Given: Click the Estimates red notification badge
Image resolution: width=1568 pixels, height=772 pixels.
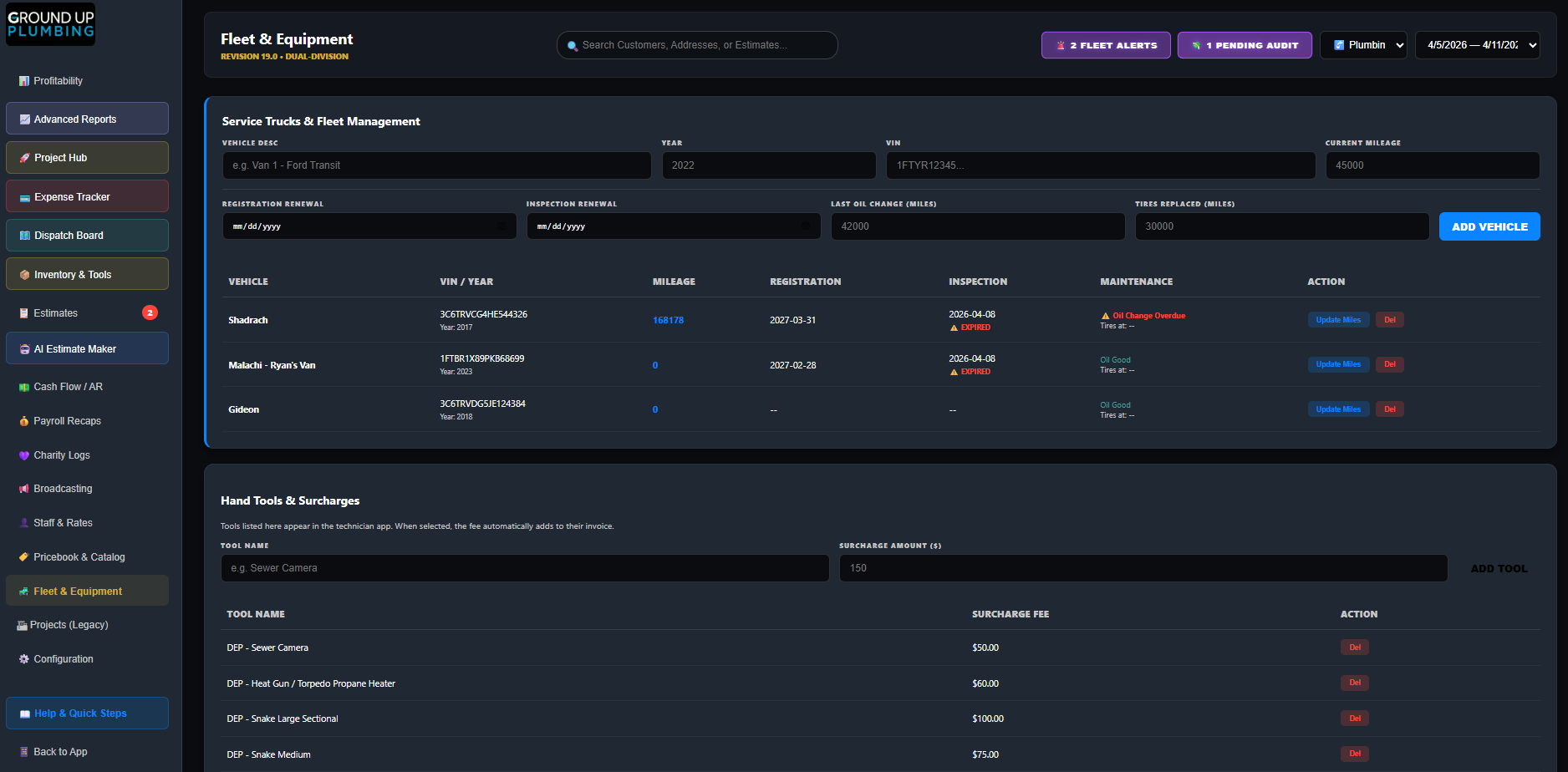Looking at the screenshot, I should [x=150, y=313].
